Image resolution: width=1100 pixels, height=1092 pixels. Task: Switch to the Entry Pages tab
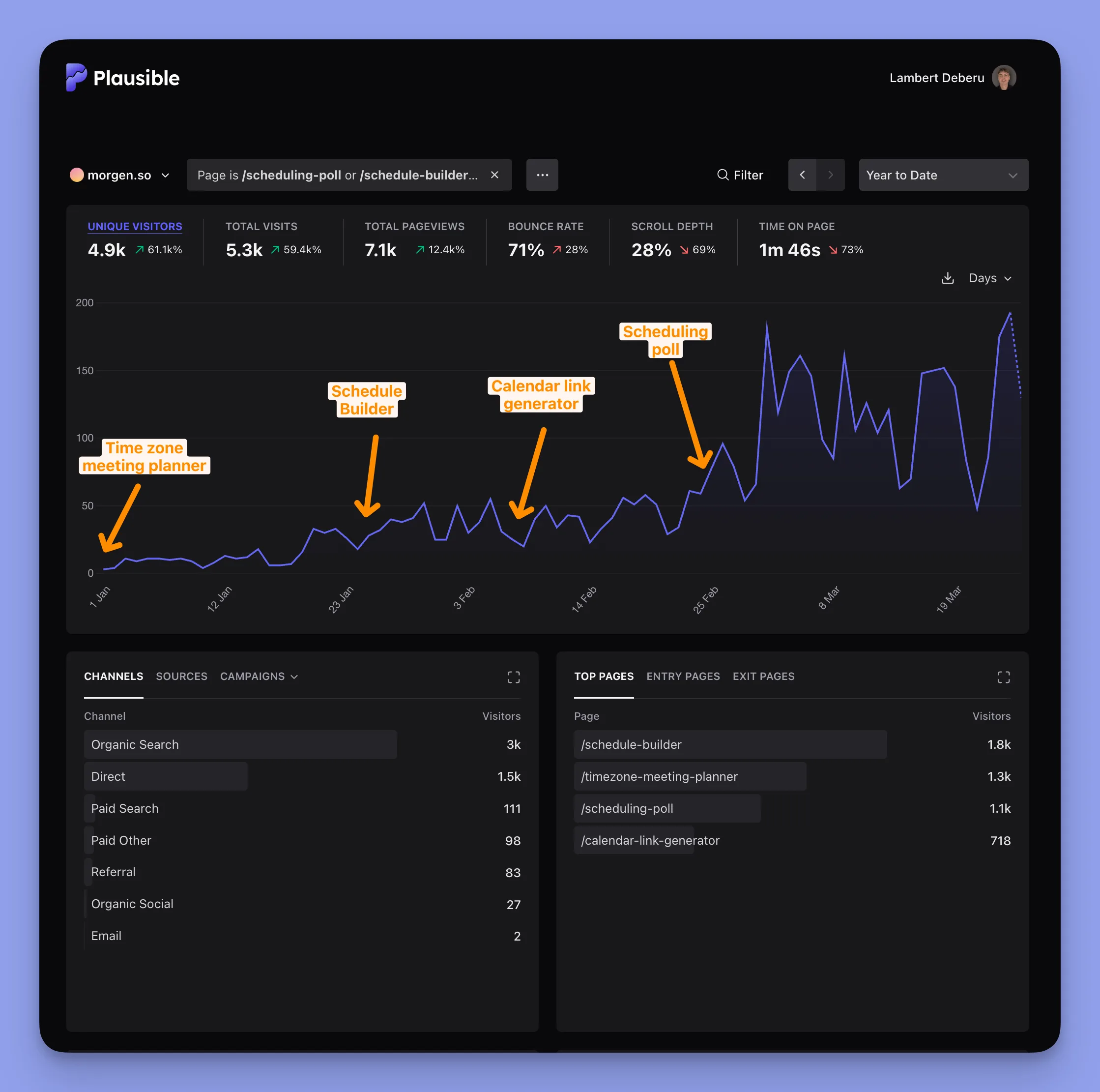[682, 676]
